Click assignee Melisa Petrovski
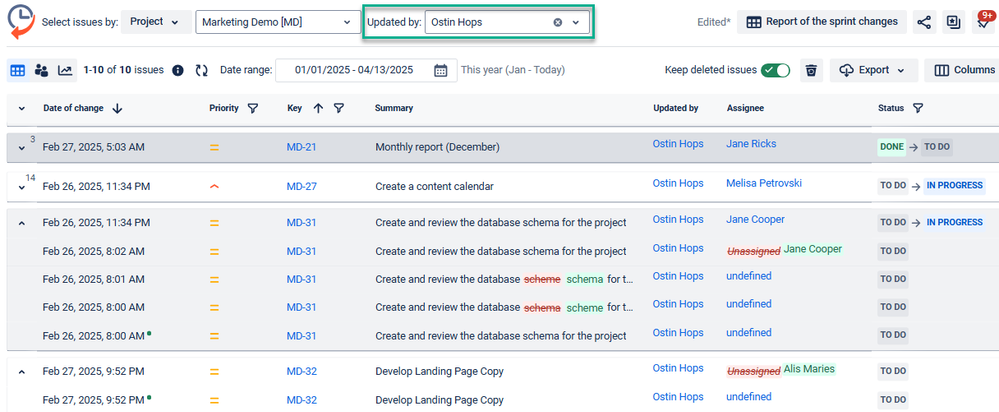 tap(764, 183)
